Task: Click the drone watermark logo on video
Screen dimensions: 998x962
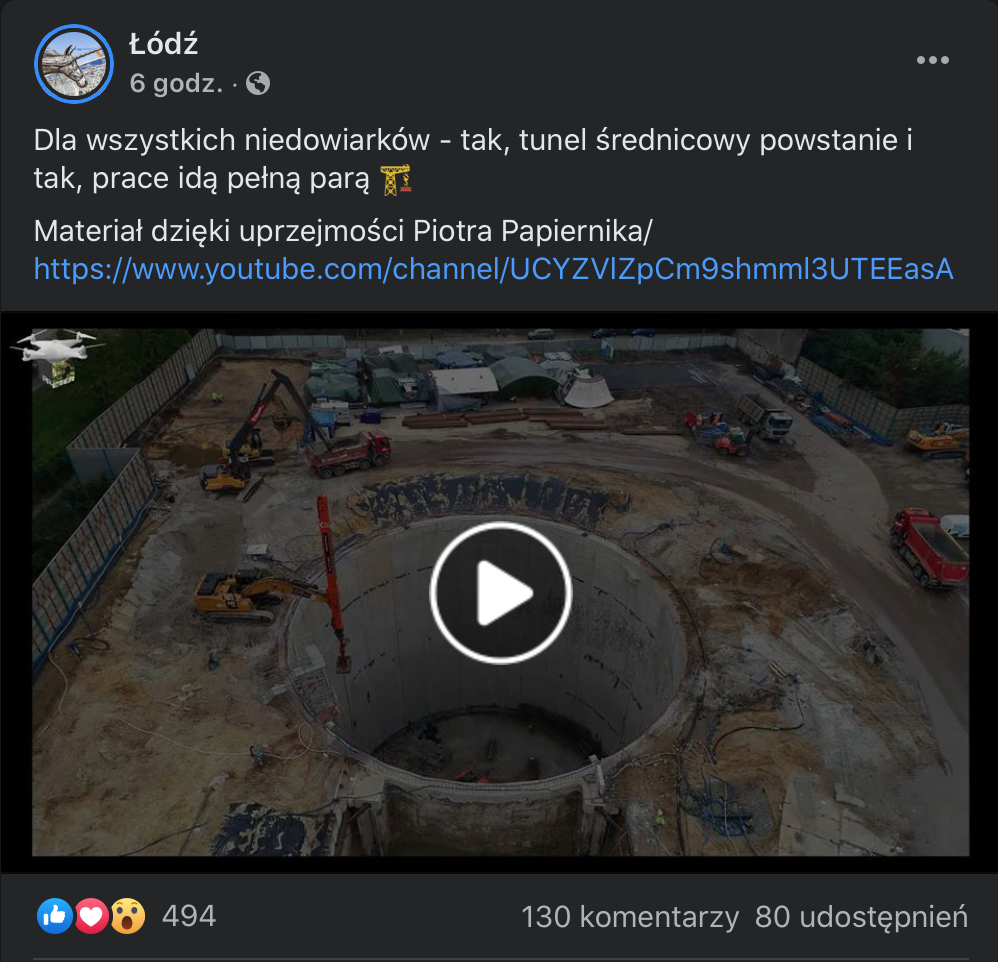Action: (56, 357)
